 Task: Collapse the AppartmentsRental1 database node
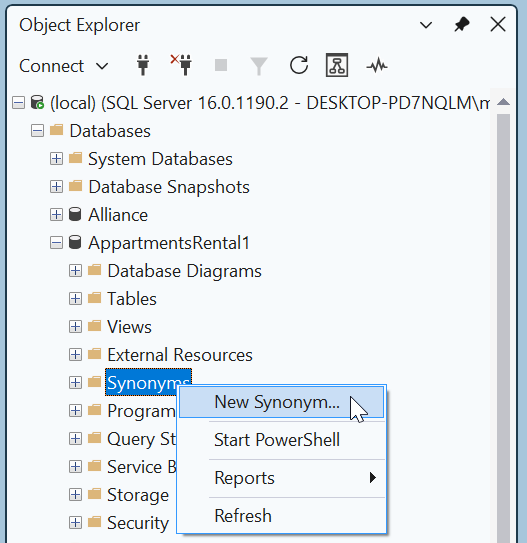coord(56,243)
